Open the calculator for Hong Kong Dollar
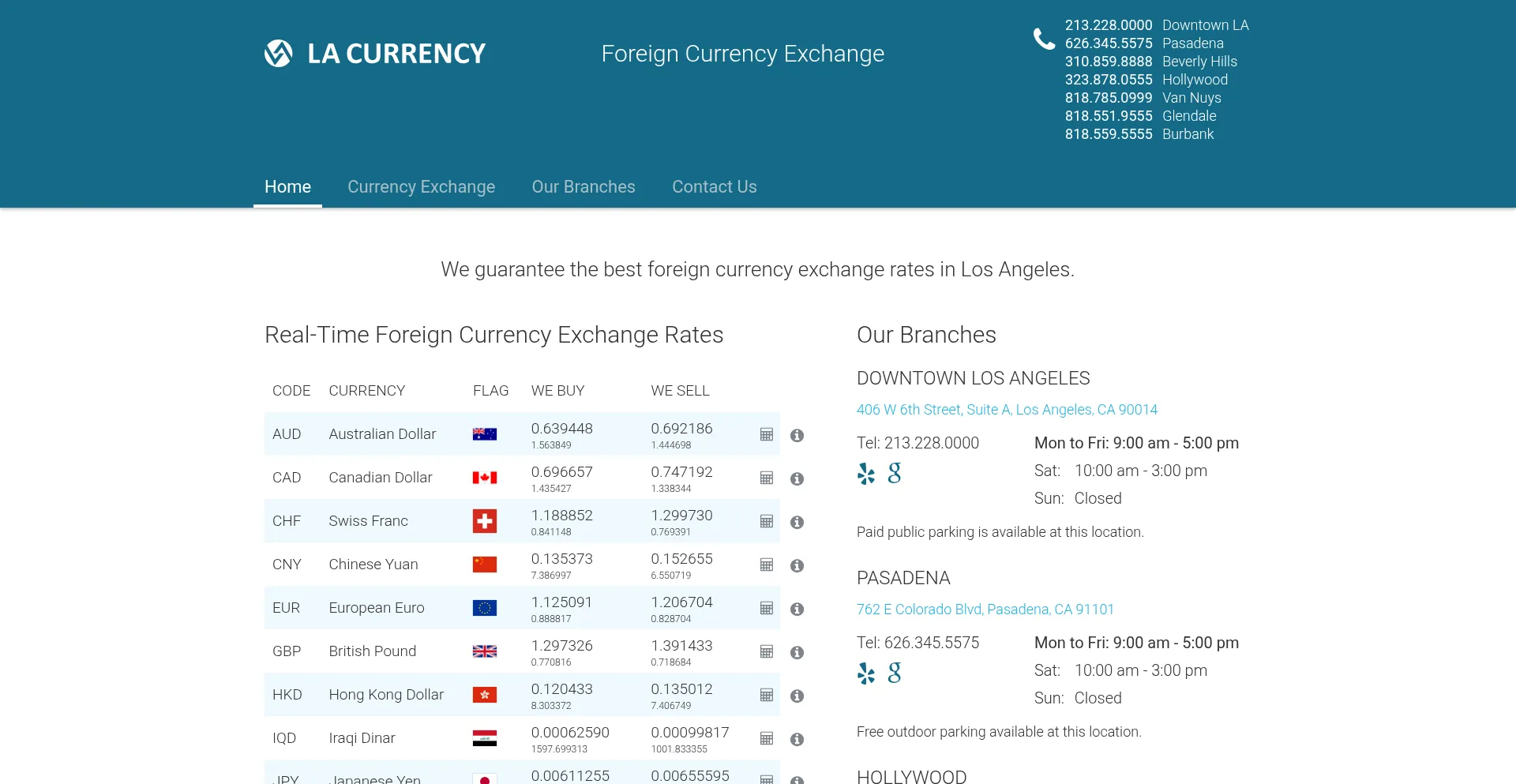This screenshot has height=784, width=1516. tap(766, 695)
